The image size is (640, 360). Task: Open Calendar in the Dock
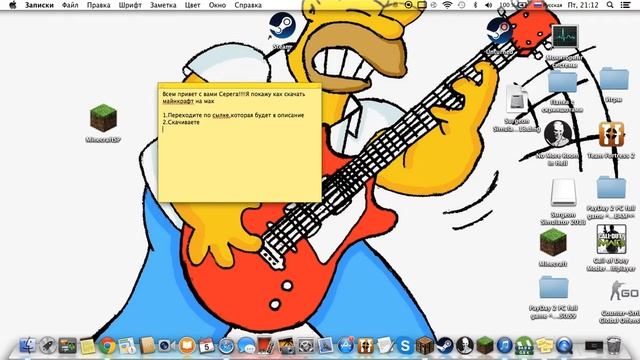(207, 346)
